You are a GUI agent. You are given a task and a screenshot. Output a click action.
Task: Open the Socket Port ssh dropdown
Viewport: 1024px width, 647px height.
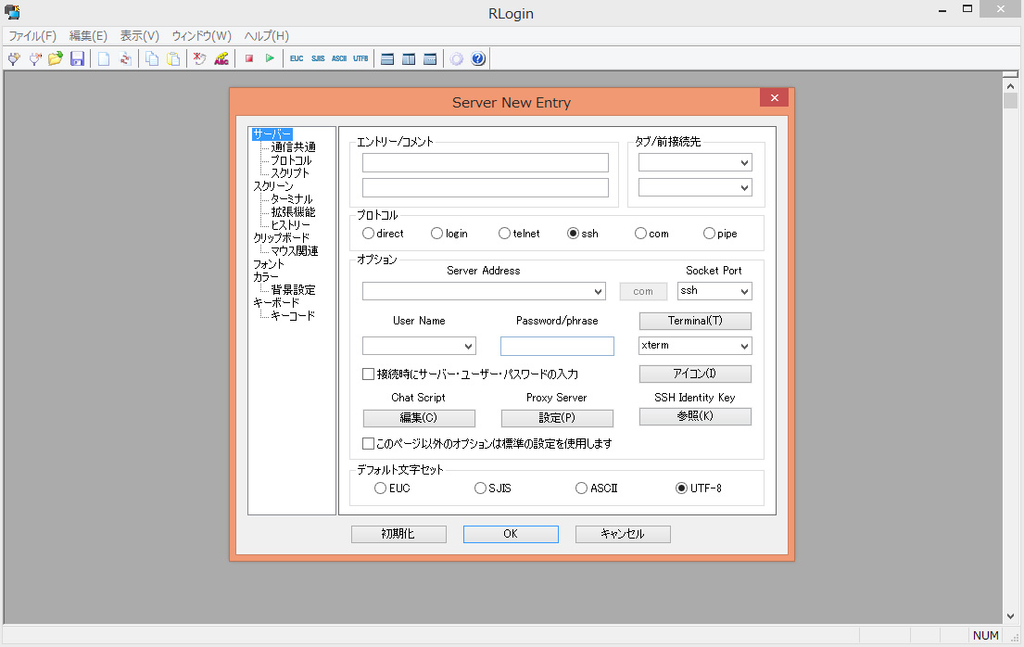click(744, 291)
